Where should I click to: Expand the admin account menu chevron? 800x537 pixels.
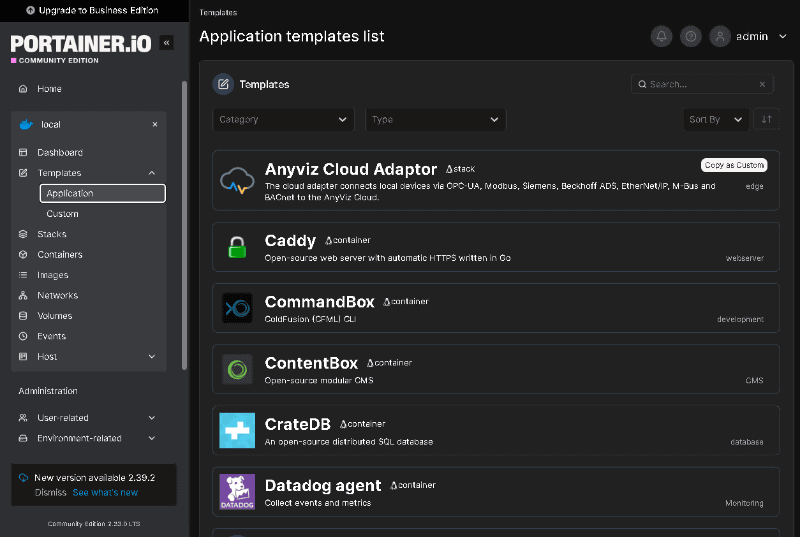[783, 36]
